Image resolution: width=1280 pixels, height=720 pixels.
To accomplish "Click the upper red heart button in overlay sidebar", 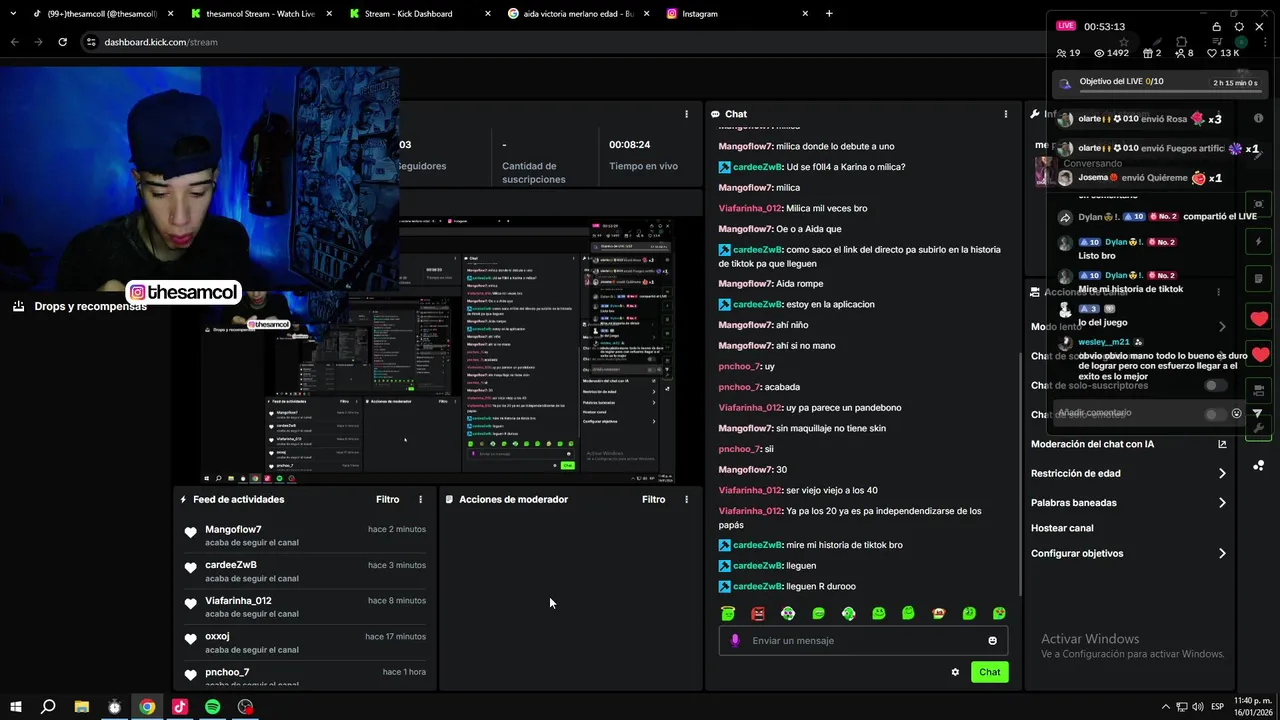I will (x=1259, y=319).
